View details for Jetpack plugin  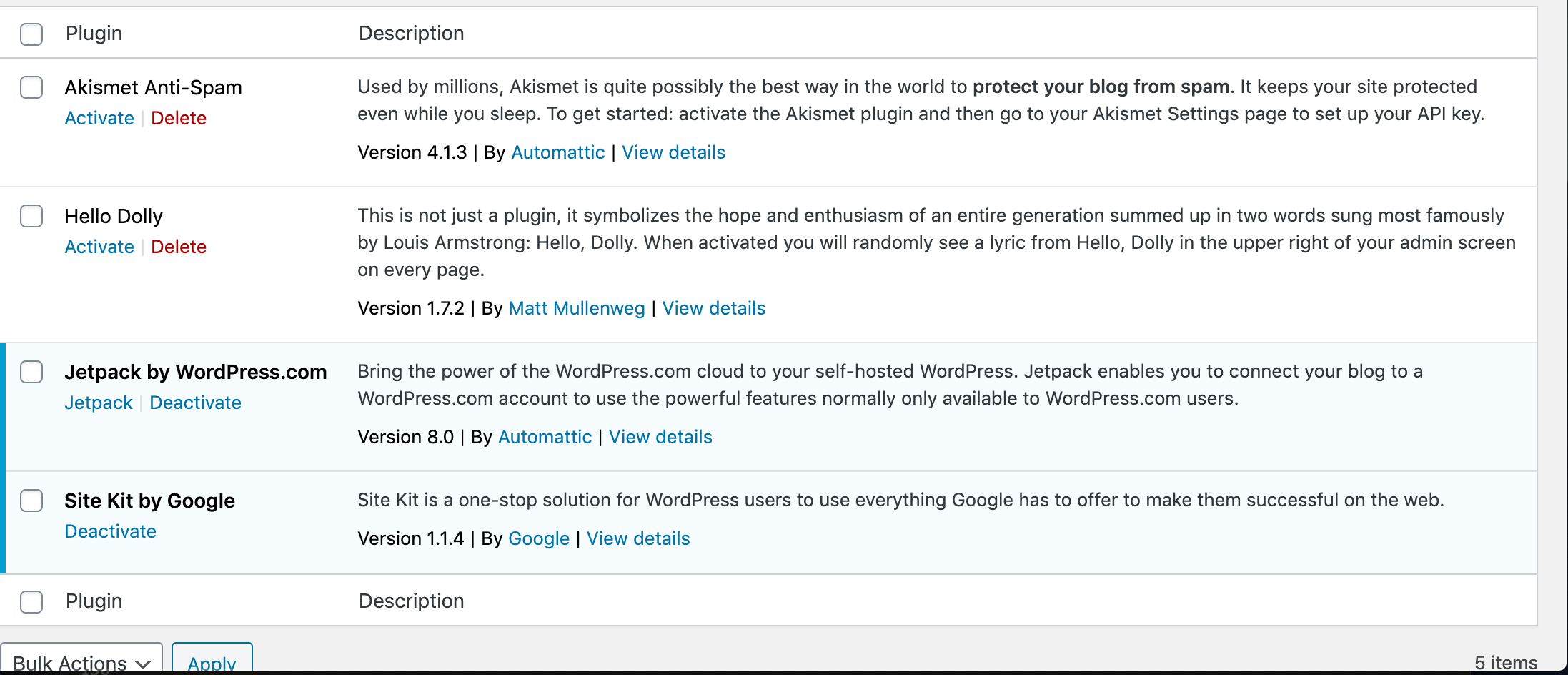[660, 437]
